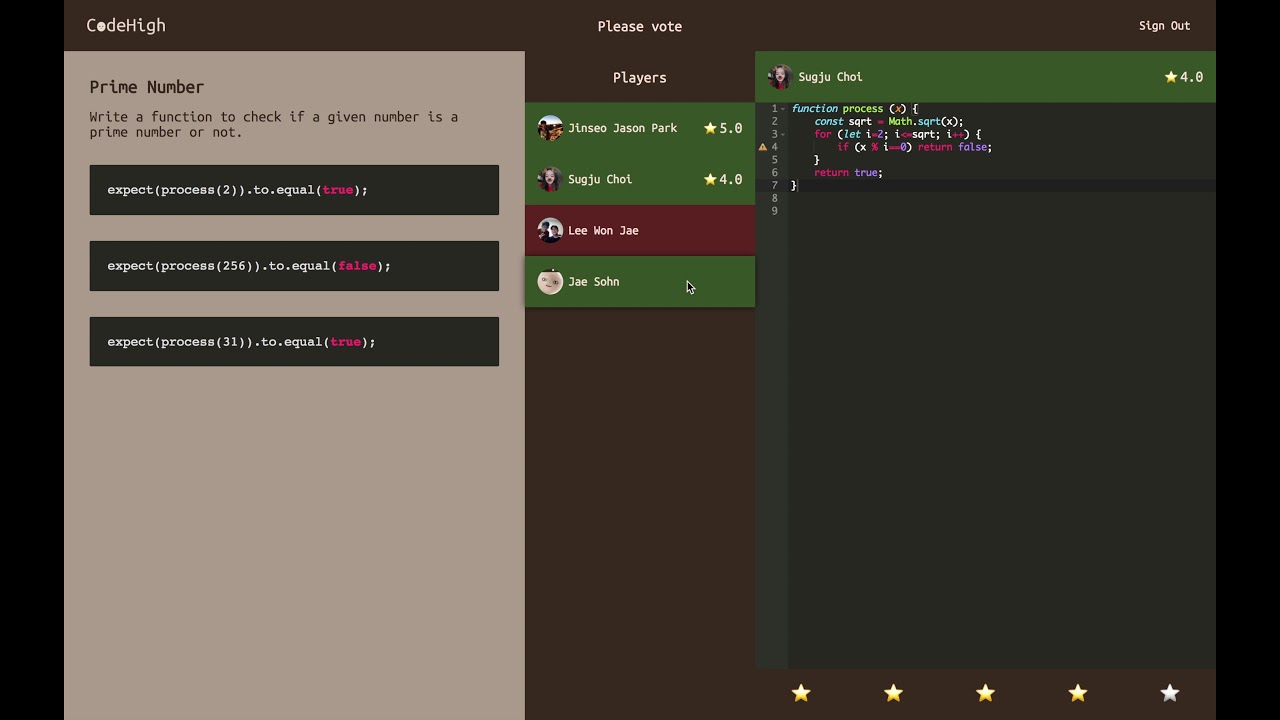This screenshot has height=720, width=1280.
Task: Switch to Lee Won Jae in the Players list
Action: pyautogui.click(x=640, y=230)
